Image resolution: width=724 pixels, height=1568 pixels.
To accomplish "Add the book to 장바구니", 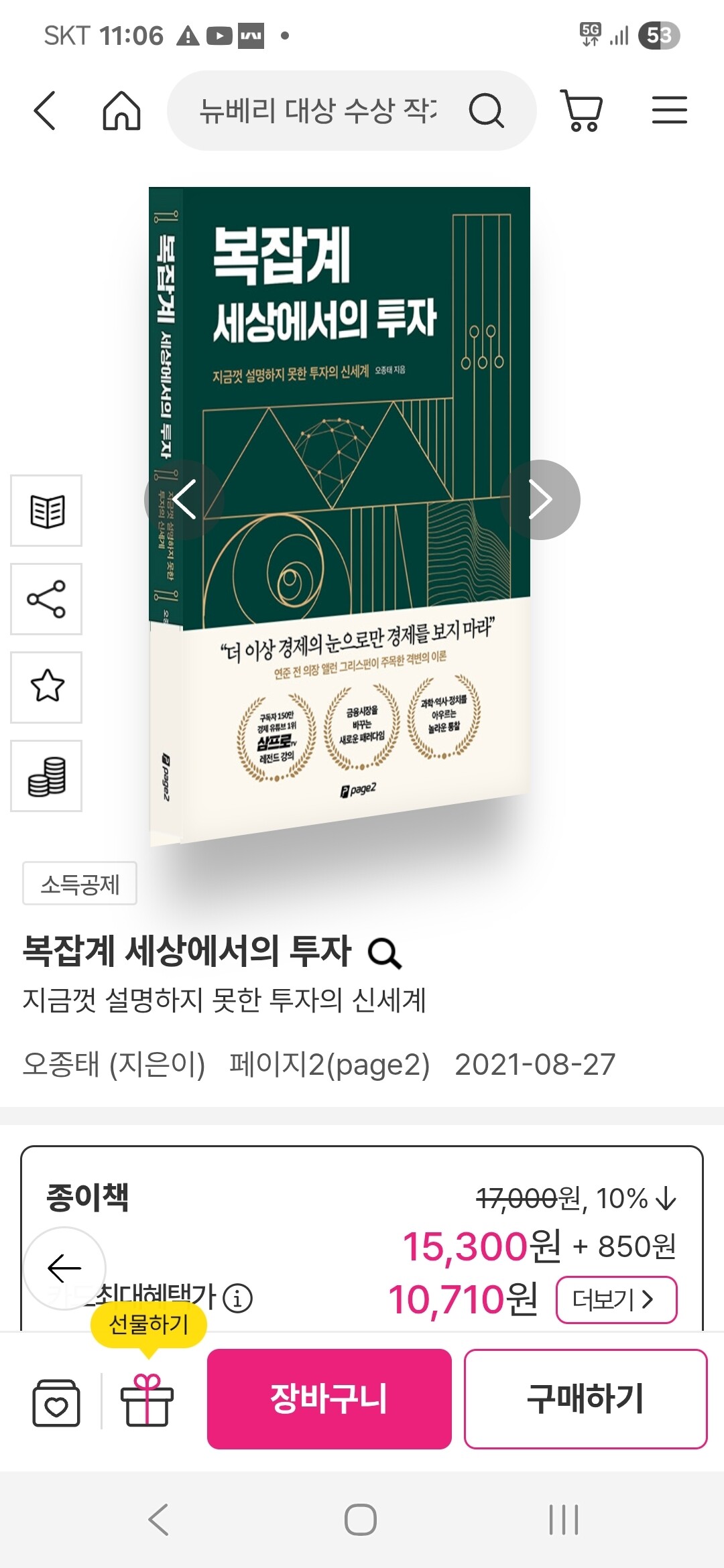I will click(x=329, y=1399).
